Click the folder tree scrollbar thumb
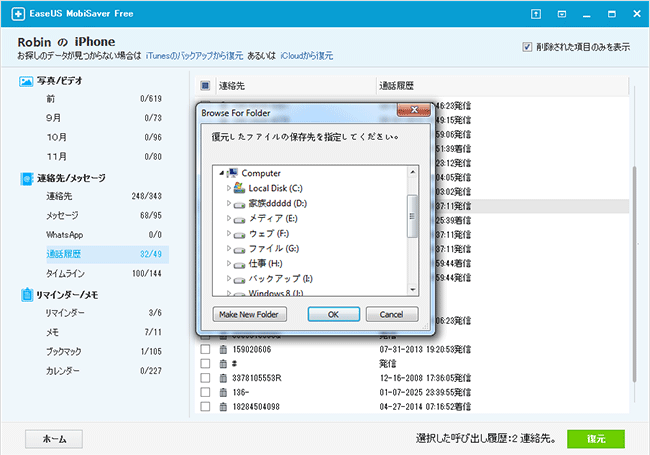The height and width of the screenshot is (455, 650). click(412, 216)
